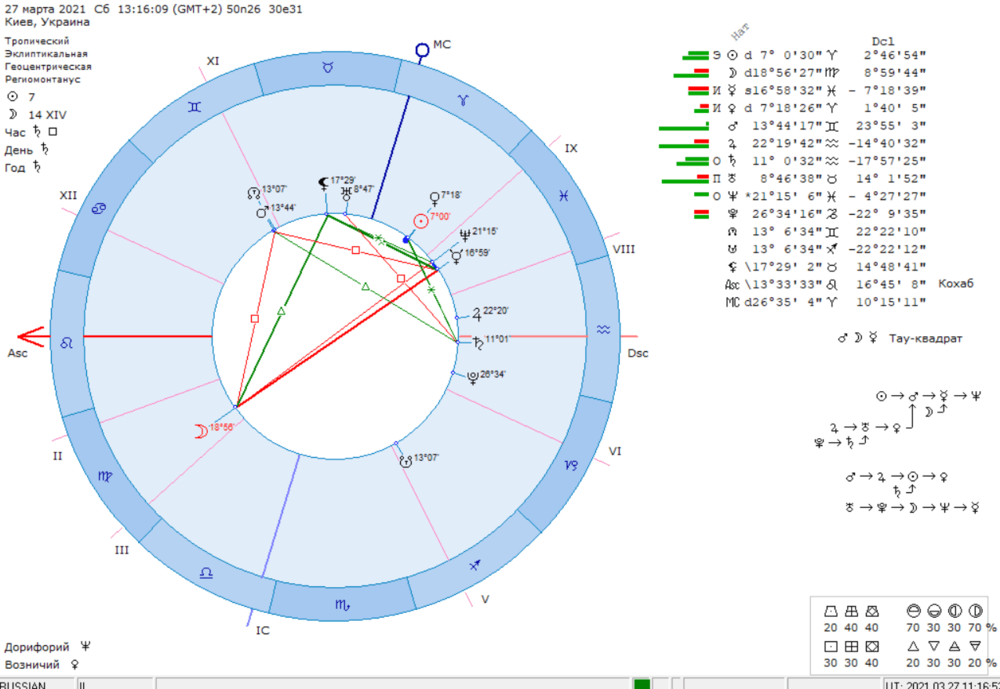Click the Gemini sign in the zodiac ring

coord(195,107)
